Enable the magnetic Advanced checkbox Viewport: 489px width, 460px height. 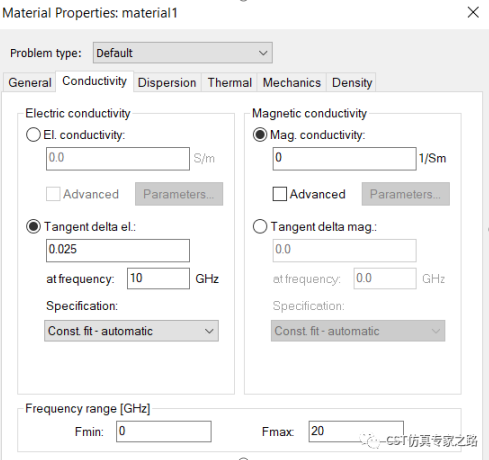tap(280, 194)
